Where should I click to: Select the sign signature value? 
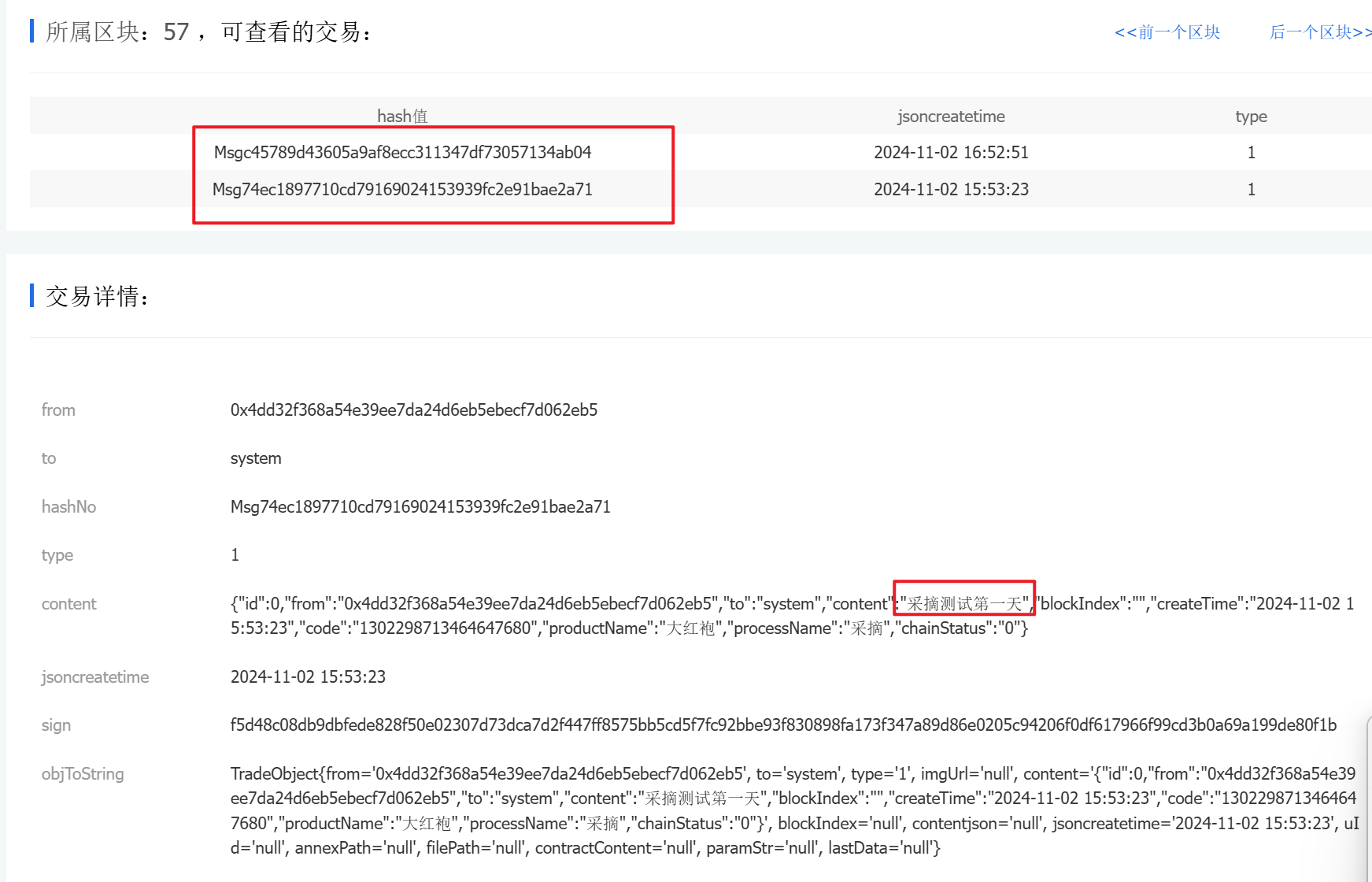pyautogui.click(x=783, y=725)
